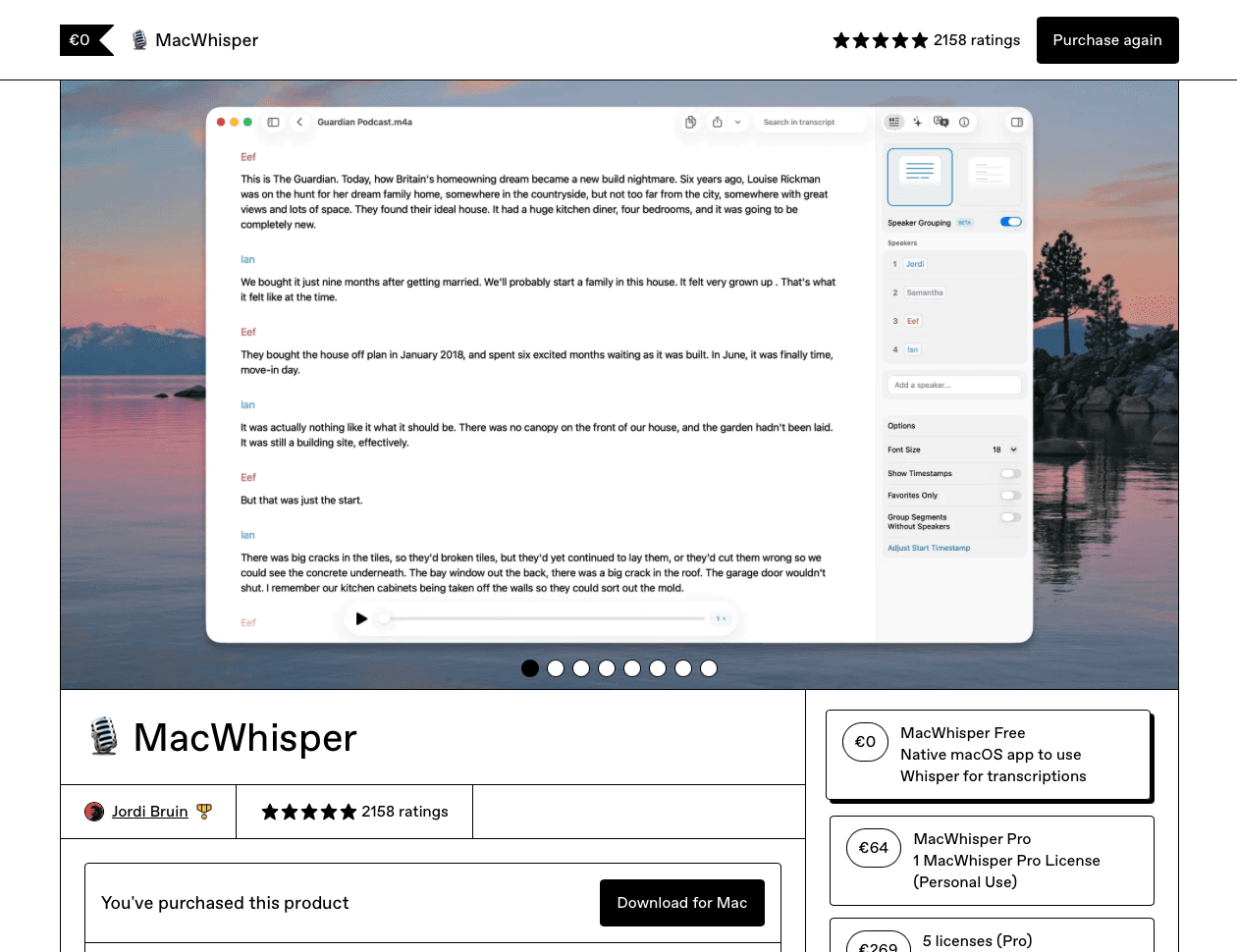Click the Guardian Podcast.m4a title
Viewport: 1237px width, 952px height.
(364, 123)
